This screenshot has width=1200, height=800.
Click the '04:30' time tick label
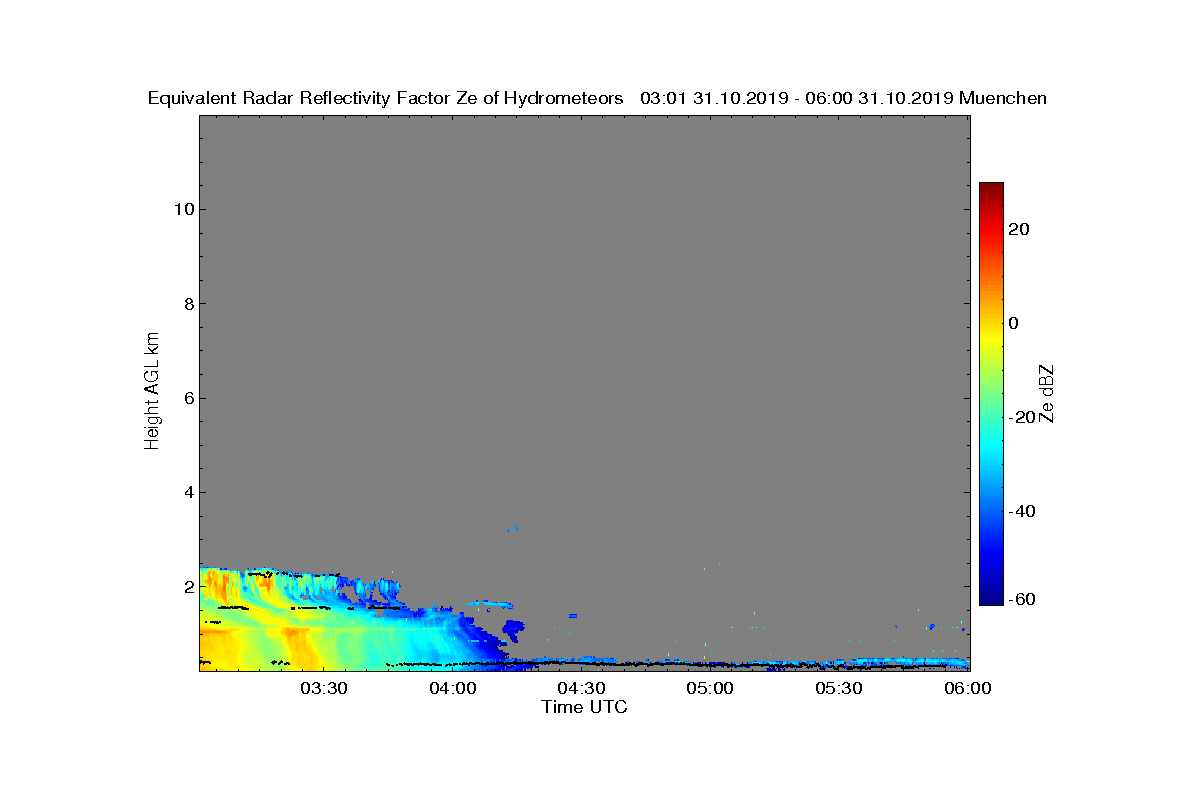point(581,689)
